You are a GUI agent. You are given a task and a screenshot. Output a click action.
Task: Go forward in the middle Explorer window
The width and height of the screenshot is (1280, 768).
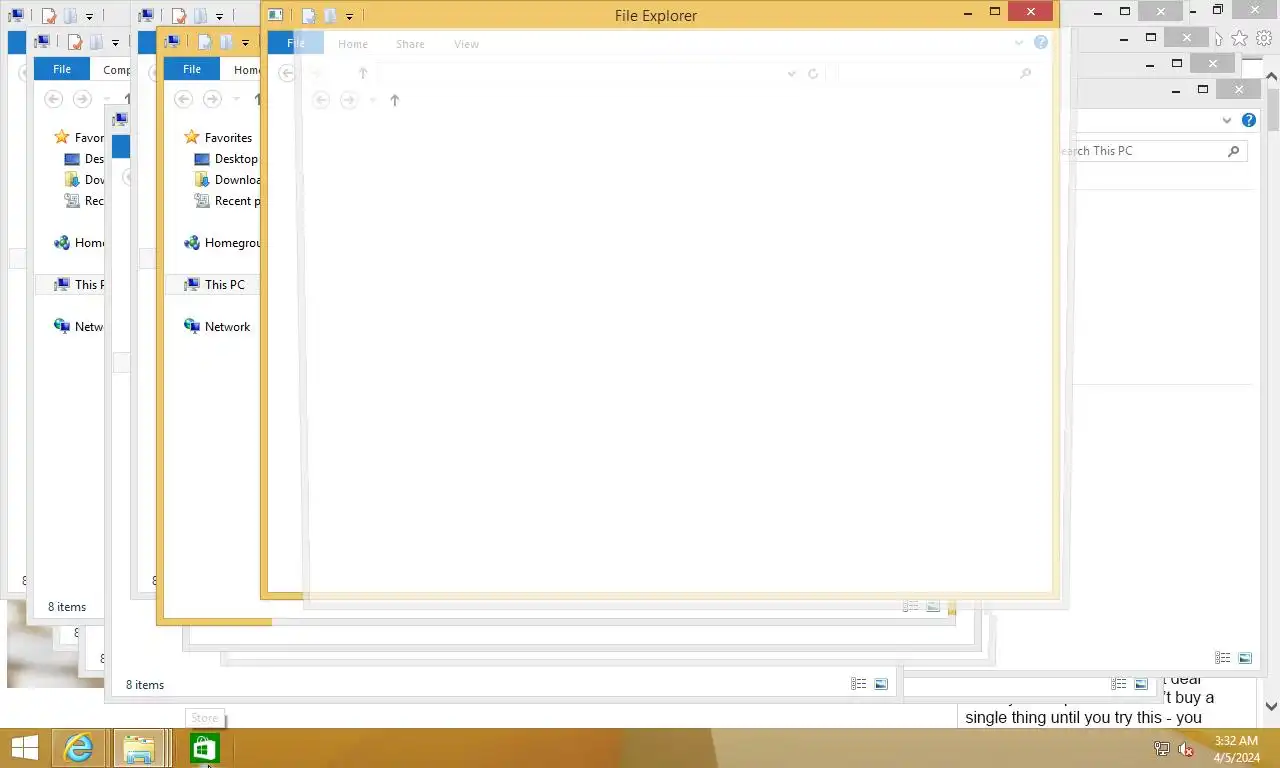pyautogui.click(x=212, y=99)
